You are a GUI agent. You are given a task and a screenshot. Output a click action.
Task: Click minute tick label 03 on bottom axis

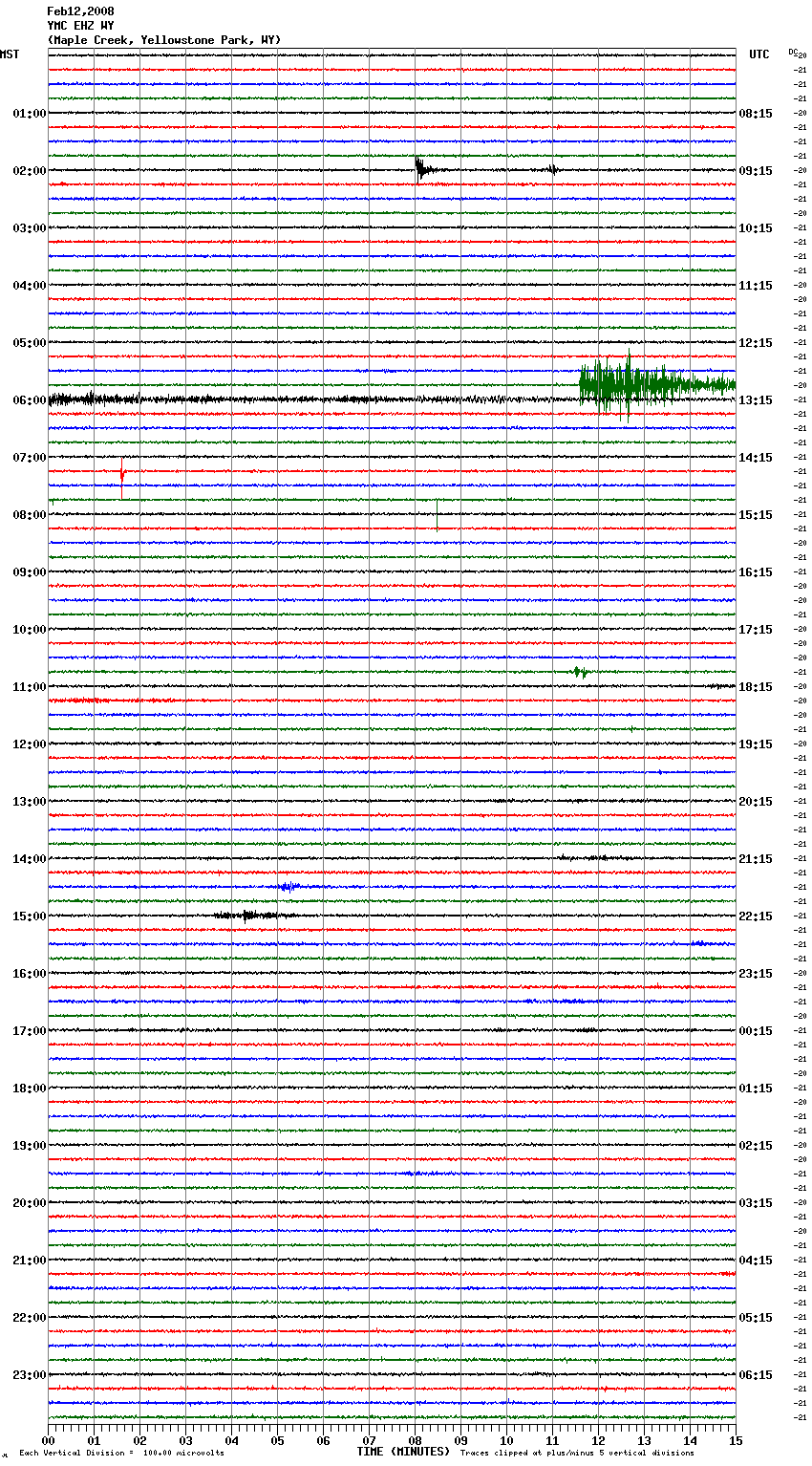tap(186, 1440)
